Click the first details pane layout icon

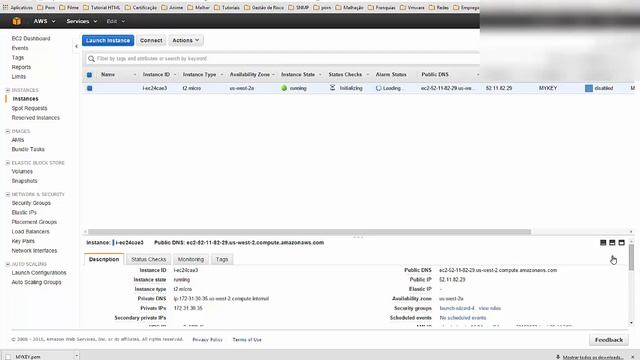click(x=603, y=243)
